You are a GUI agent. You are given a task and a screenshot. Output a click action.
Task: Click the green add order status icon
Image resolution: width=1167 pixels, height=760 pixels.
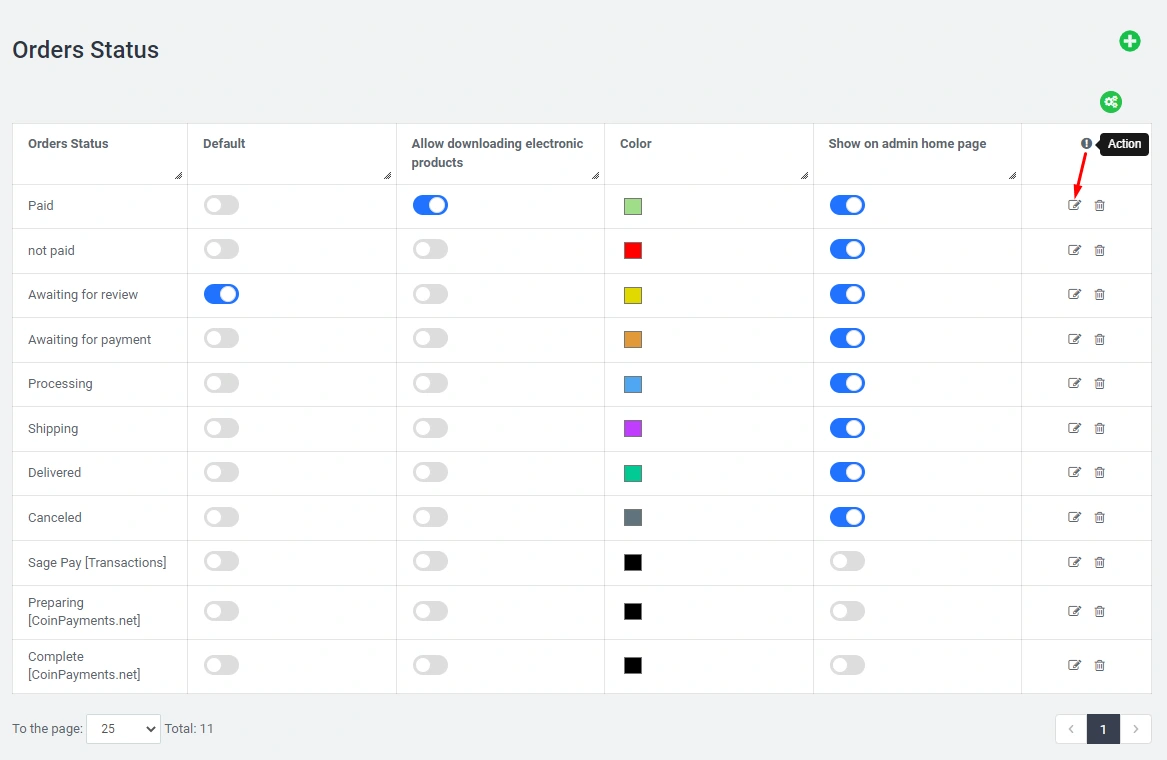[1129, 41]
